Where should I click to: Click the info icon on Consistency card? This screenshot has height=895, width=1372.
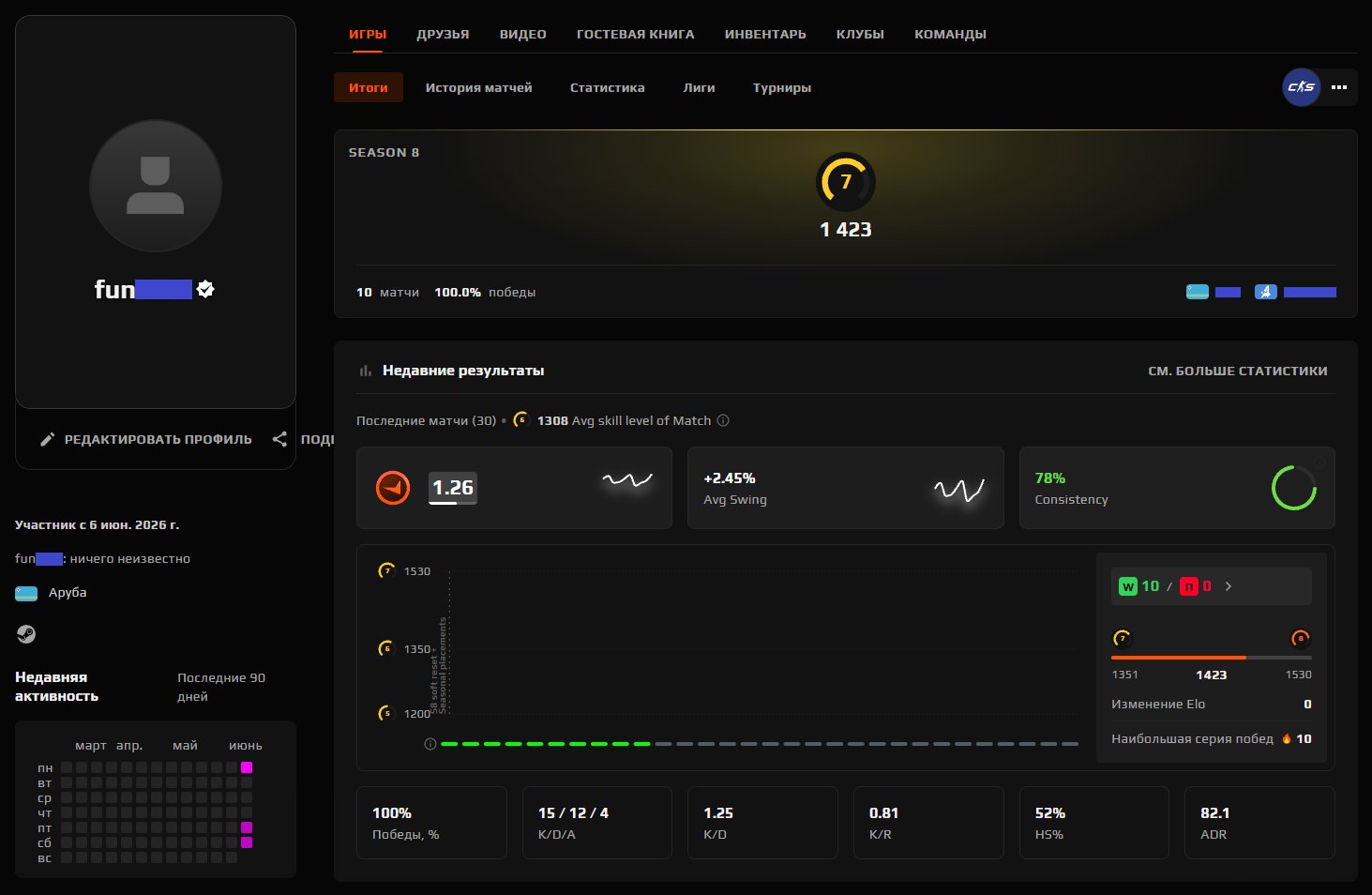tap(1319, 463)
